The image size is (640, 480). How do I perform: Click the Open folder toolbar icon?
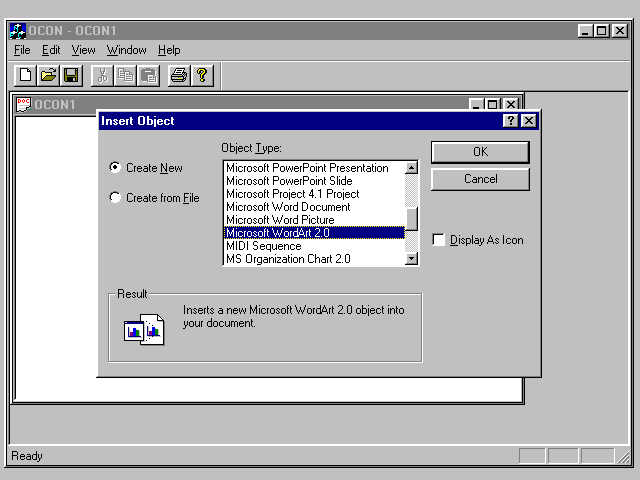click(x=48, y=75)
